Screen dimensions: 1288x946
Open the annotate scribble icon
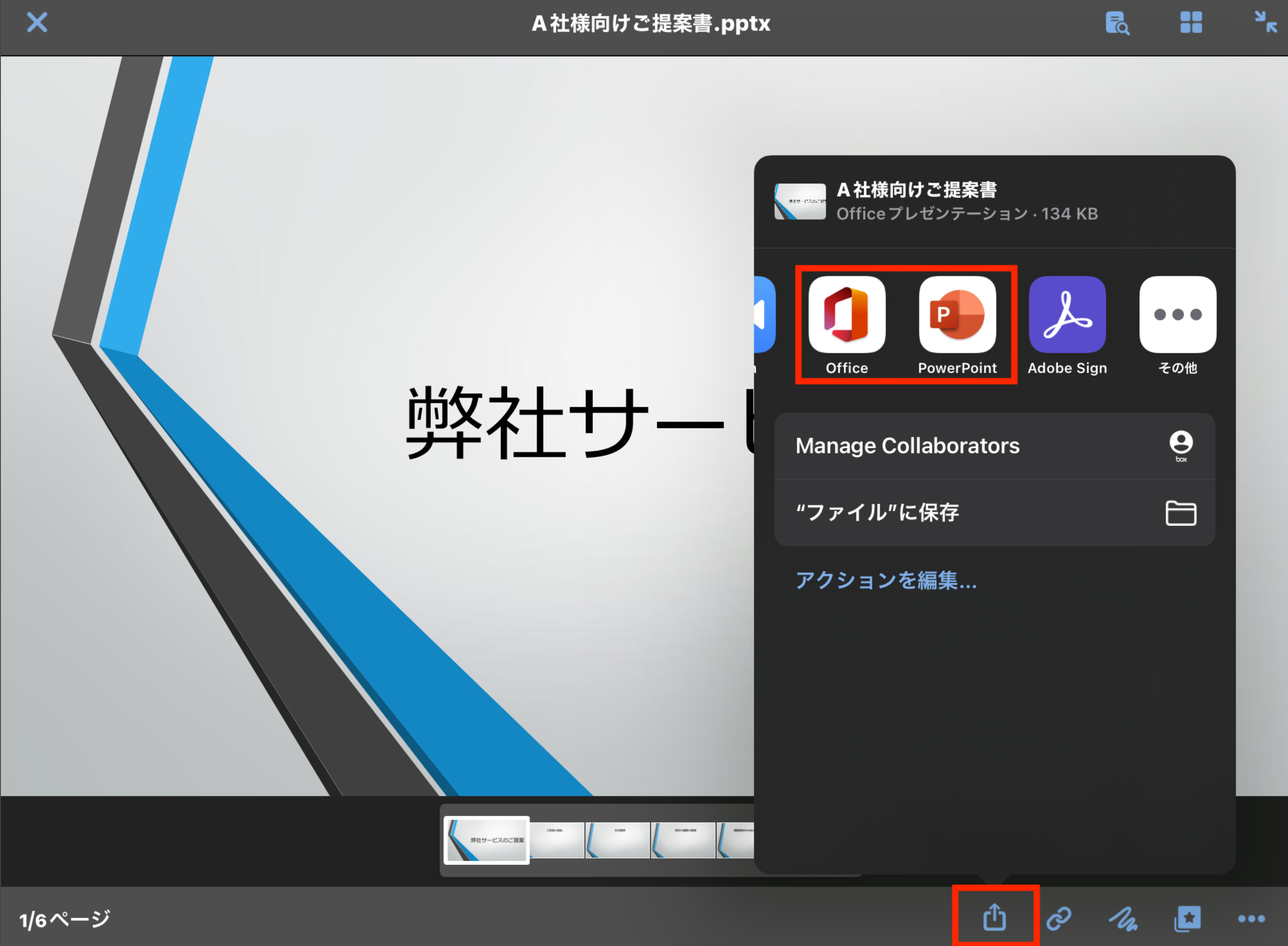[x=1123, y=919]
